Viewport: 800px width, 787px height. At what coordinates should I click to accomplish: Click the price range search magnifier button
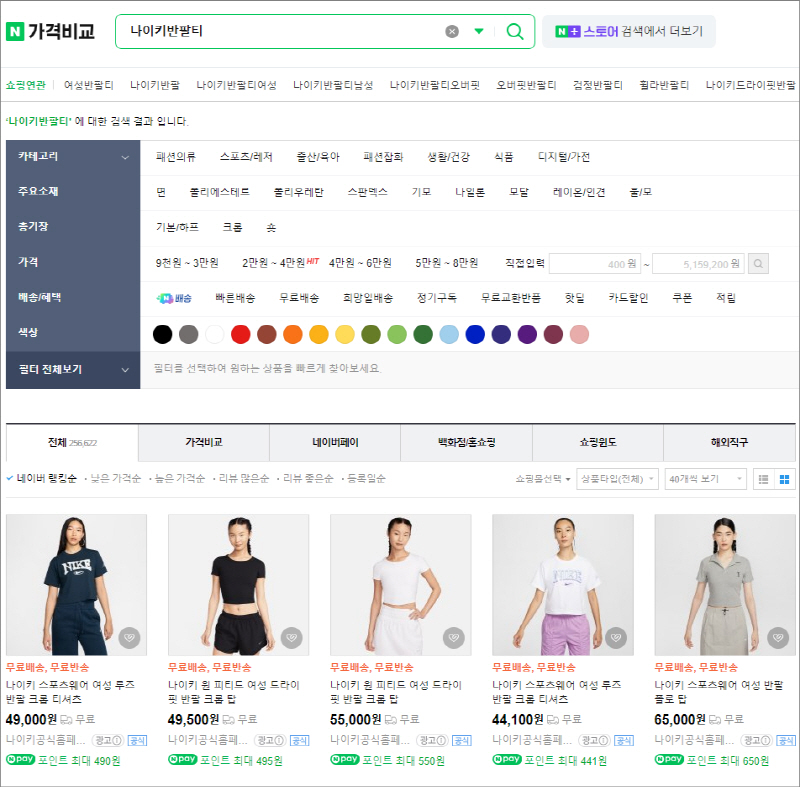point(758,264)
